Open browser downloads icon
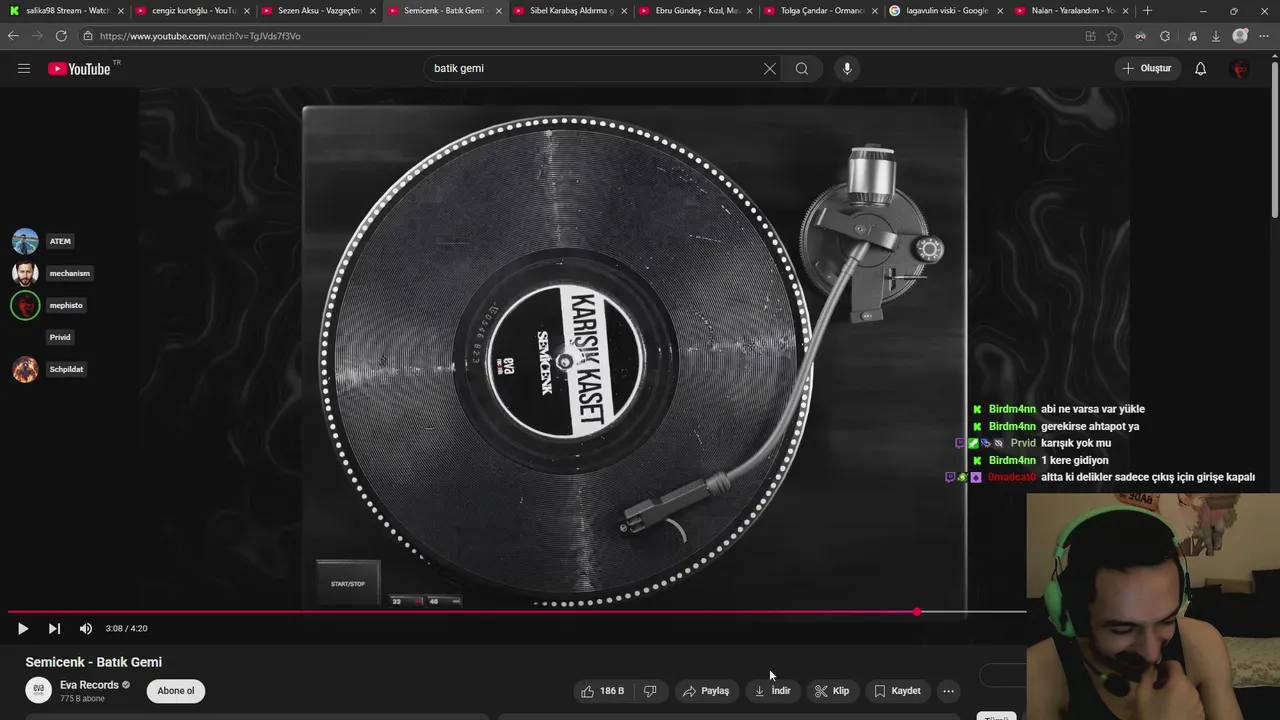 click(1216, 36)
